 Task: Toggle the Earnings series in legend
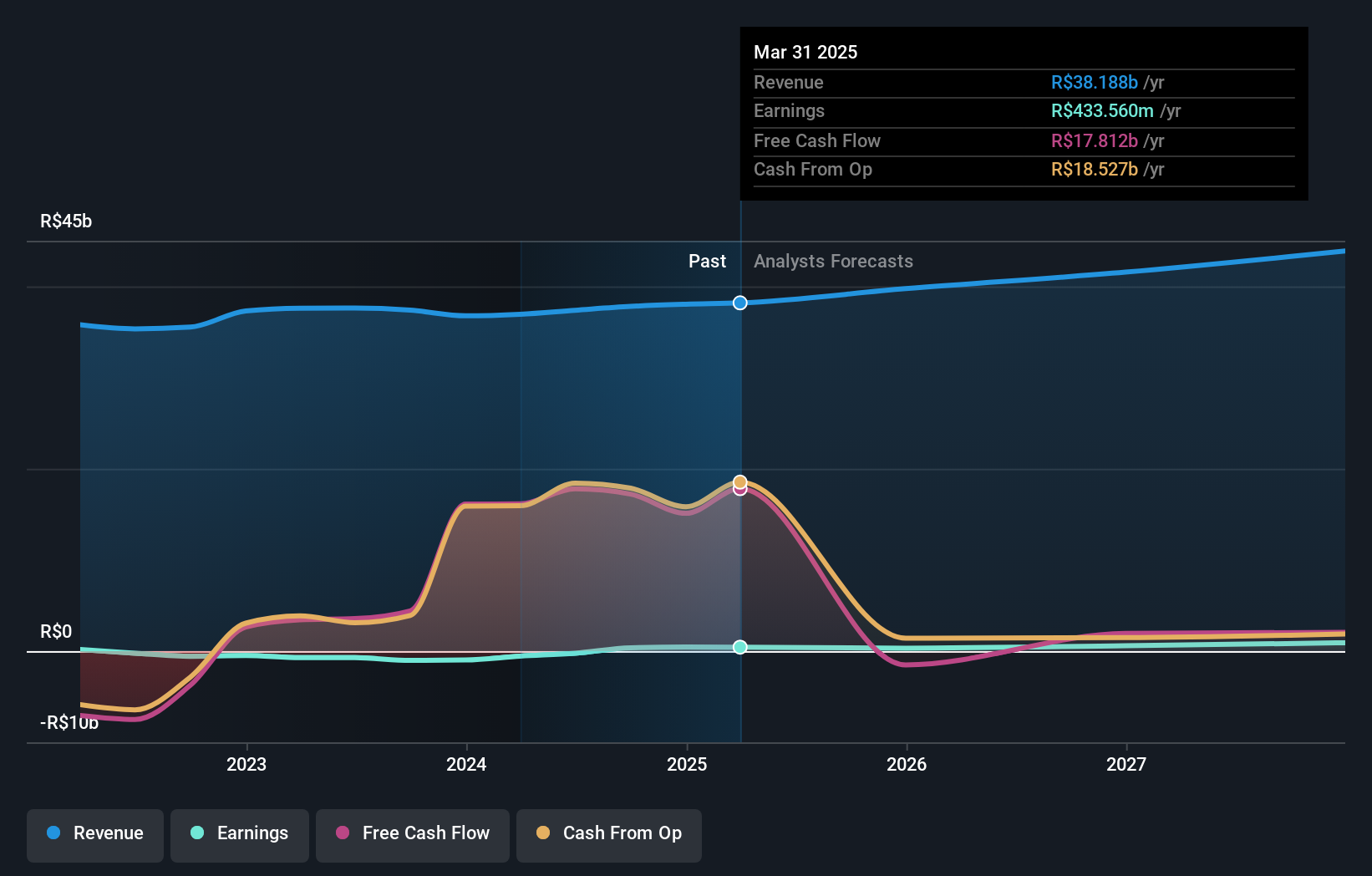point(240,835)
